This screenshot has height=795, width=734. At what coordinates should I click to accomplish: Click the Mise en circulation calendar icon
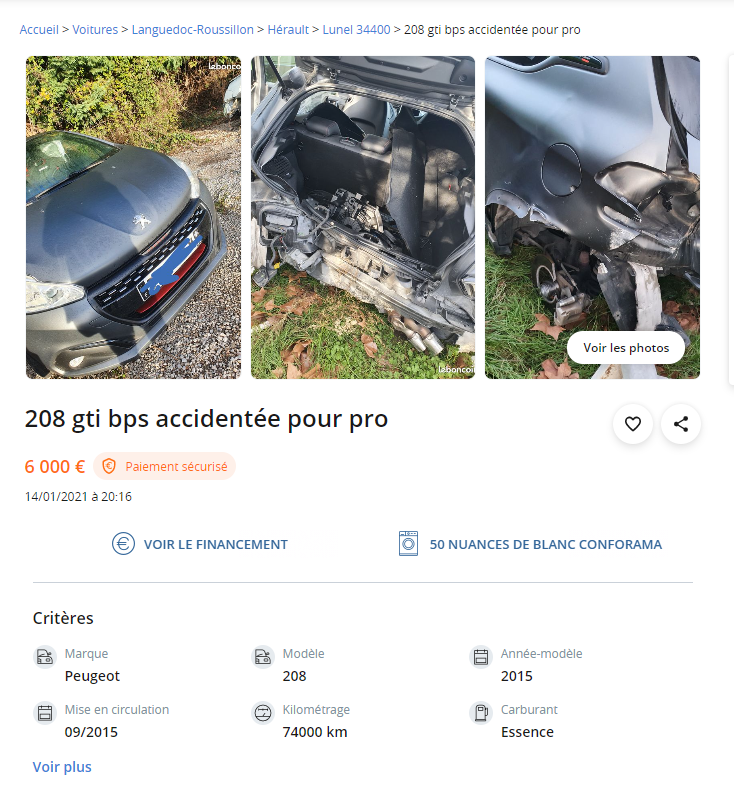point(45,713)
